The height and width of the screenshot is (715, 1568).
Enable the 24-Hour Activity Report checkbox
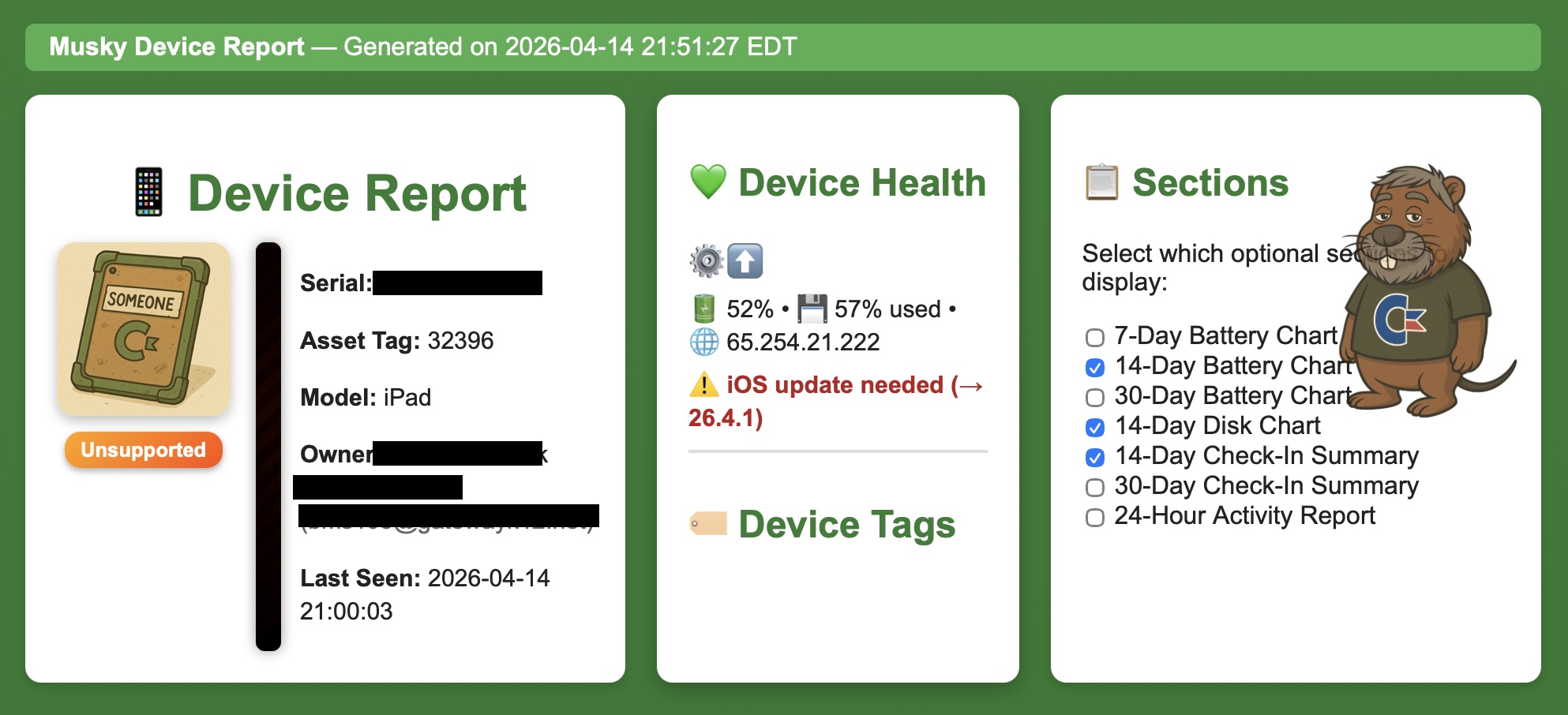1094,518
